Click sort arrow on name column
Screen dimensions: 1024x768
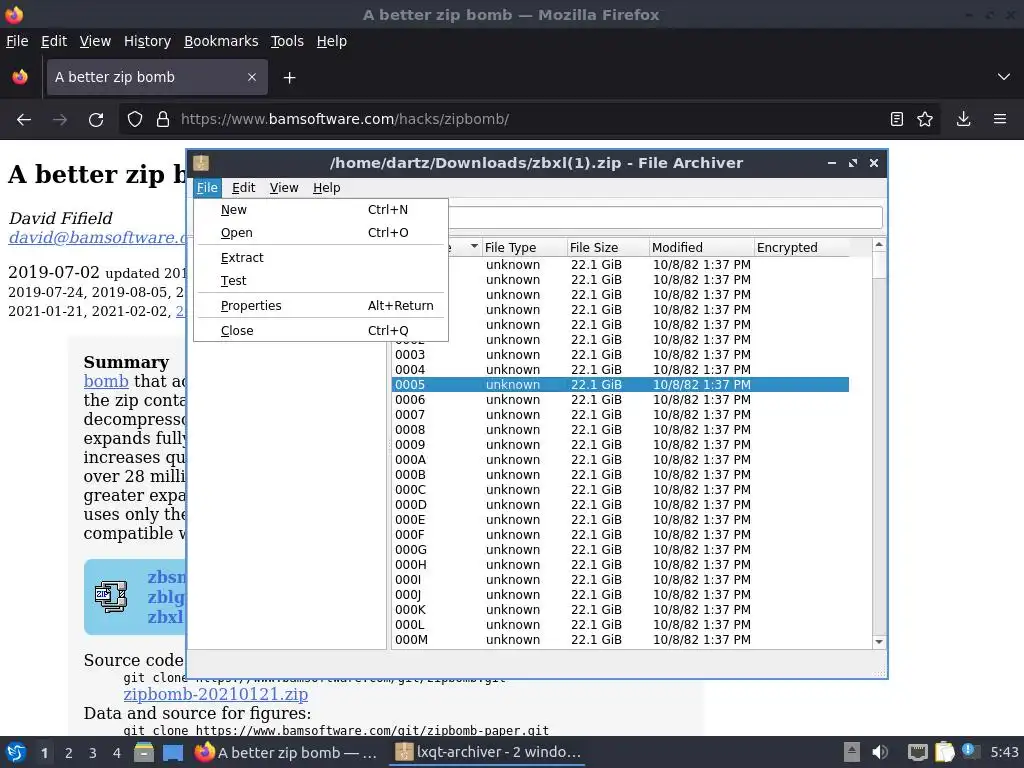point(474,246)
